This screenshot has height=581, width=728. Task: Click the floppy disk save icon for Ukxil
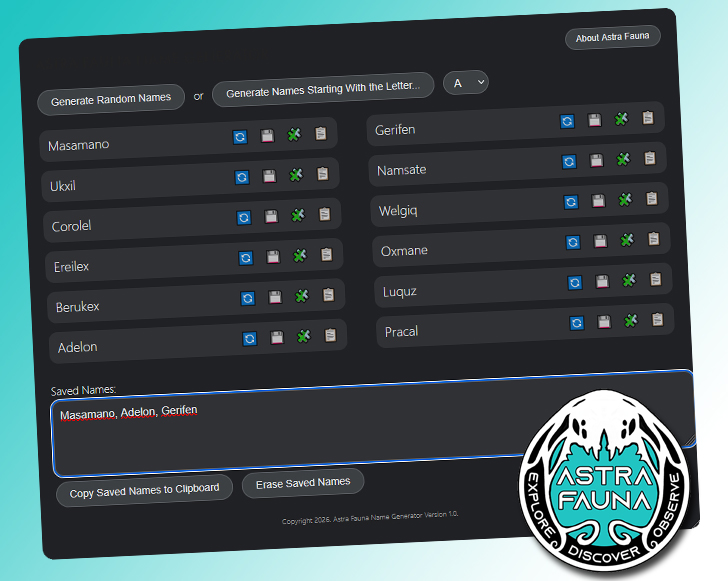pos(269,176)
